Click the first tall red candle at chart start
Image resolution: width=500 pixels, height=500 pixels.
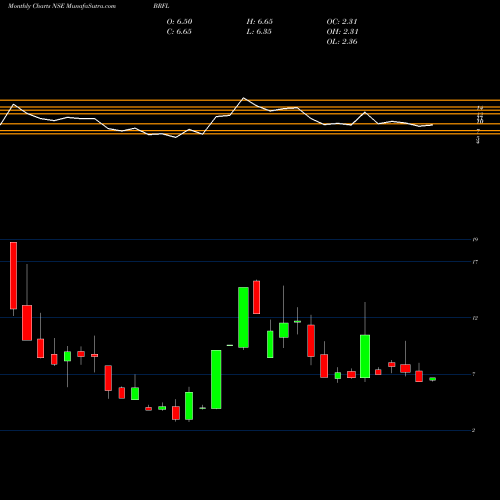tap(13, 276)
